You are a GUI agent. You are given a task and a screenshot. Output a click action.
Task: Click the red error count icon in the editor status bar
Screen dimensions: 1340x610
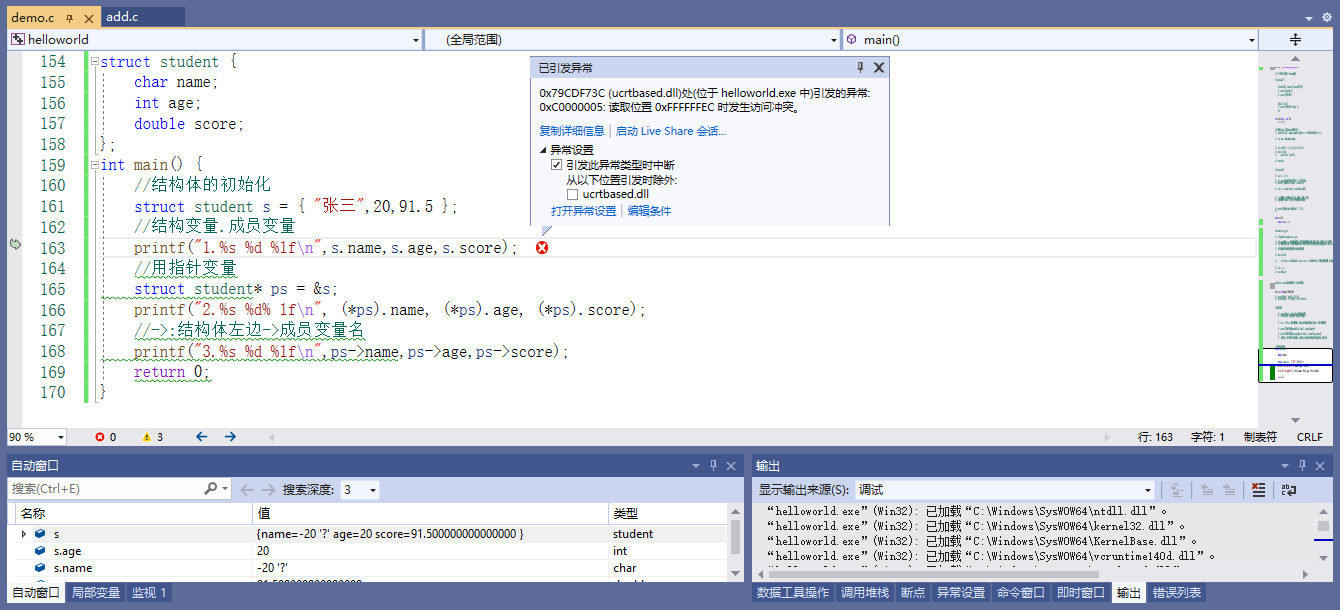point(99,437)
